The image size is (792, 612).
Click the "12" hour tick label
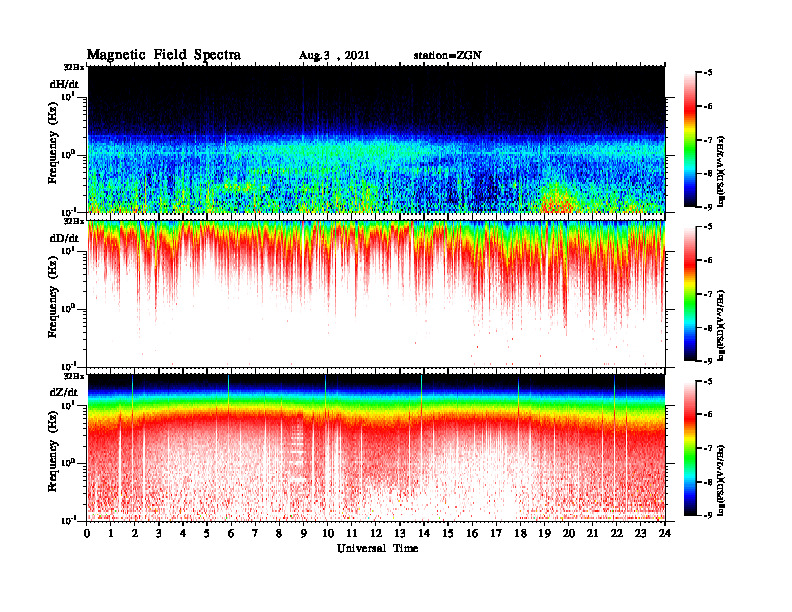tap(376, 533)
